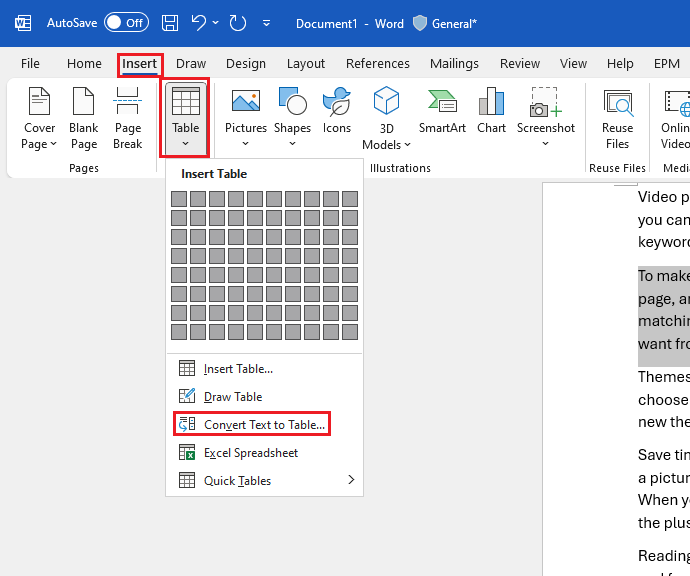
Task: Click the Excel Spreadsheet icon
Action: coord(187,452)
